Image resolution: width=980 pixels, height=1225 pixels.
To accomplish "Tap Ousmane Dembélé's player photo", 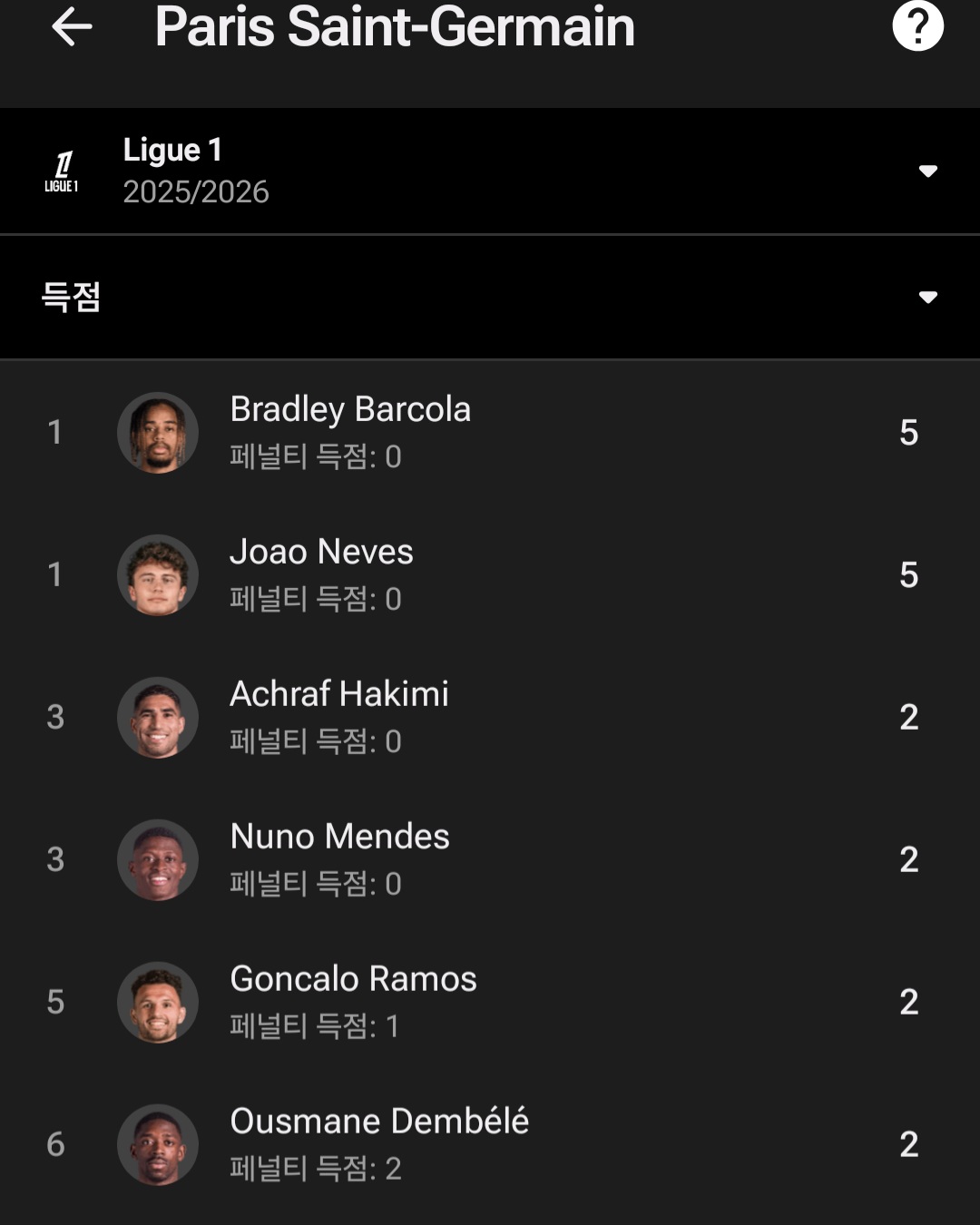I will click(x=158, y=1145).
